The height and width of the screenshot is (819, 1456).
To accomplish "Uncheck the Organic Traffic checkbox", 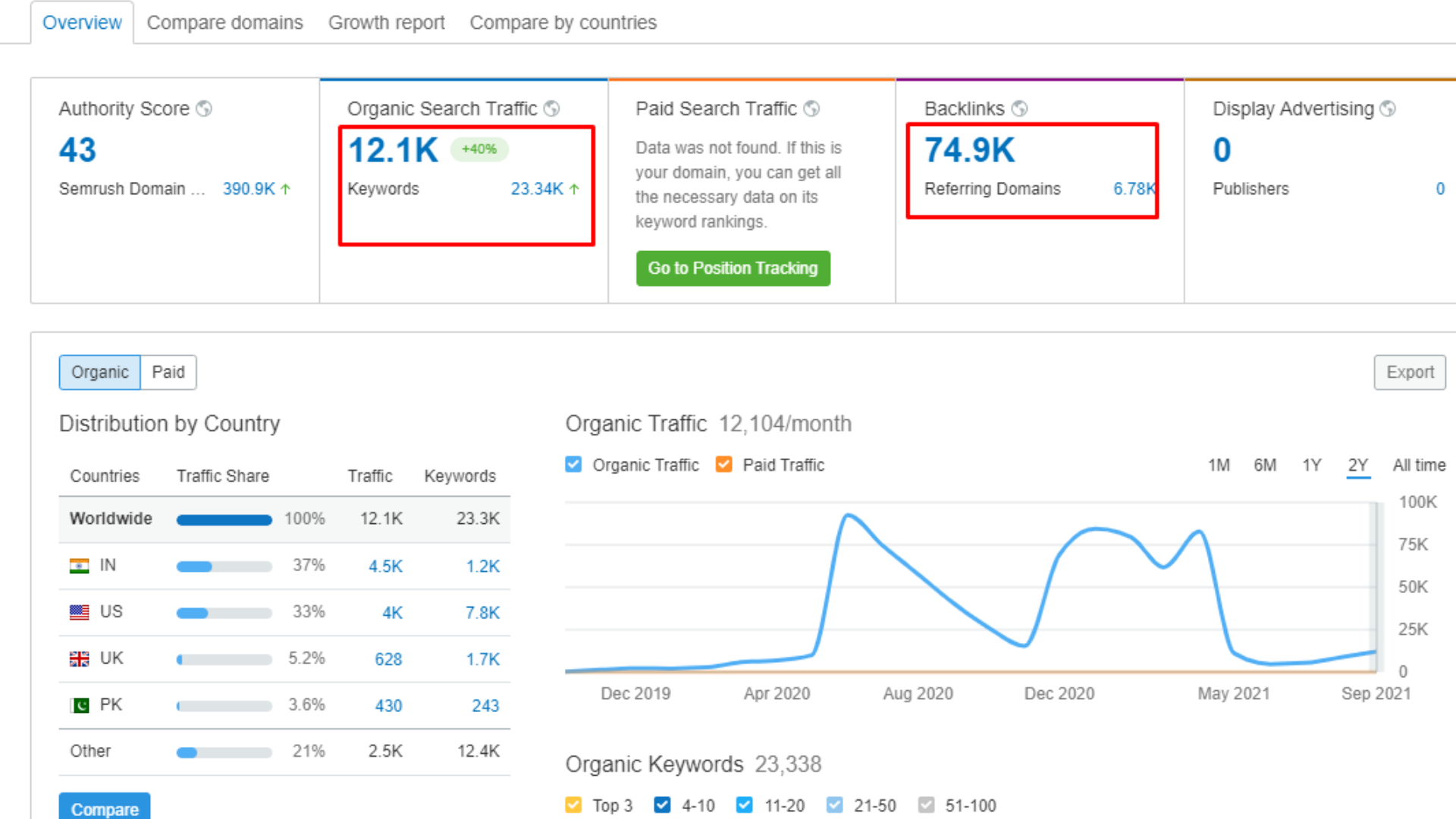I will pyautogui.click(x=574, y=465).
